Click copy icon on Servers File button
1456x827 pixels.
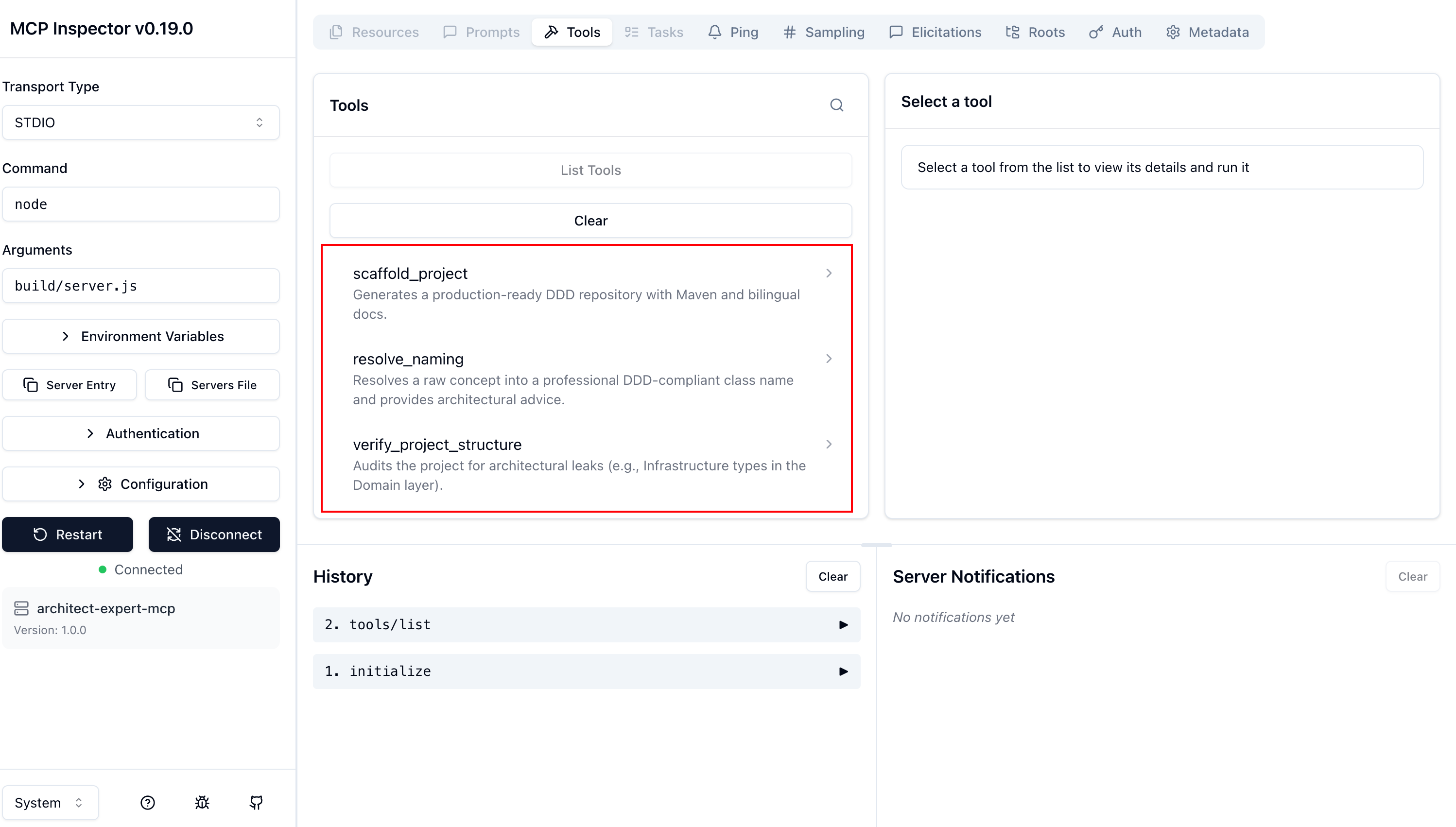[175, 384]
